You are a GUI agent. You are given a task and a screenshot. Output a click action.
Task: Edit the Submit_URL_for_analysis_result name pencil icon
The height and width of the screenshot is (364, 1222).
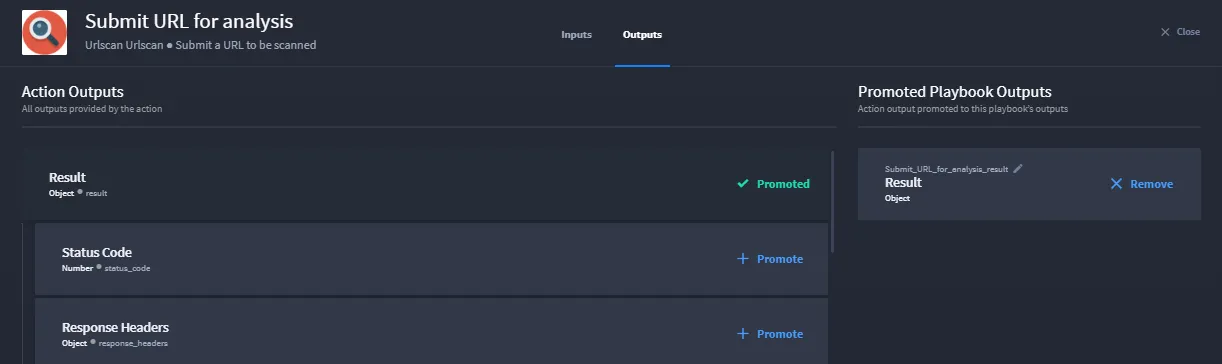(1018, 169)
